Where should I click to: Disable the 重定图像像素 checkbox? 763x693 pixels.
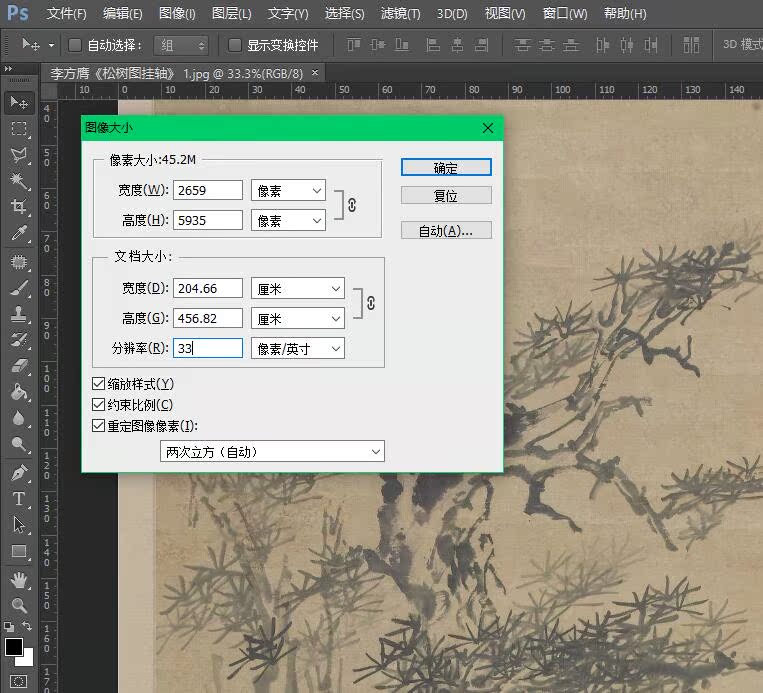pos(98,425)
